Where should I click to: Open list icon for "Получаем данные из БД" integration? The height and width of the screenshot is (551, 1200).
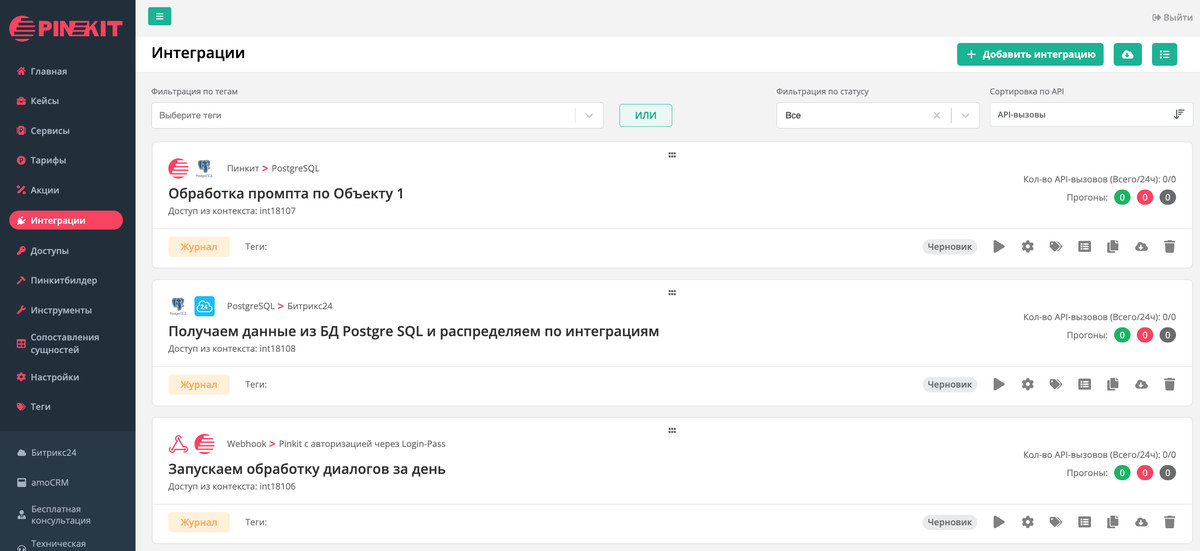pos(1084,384)
